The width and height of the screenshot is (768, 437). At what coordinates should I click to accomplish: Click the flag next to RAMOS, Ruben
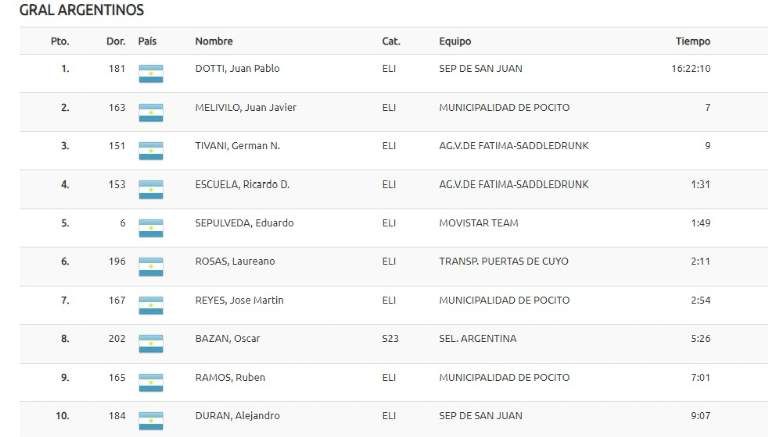point(150,381)
